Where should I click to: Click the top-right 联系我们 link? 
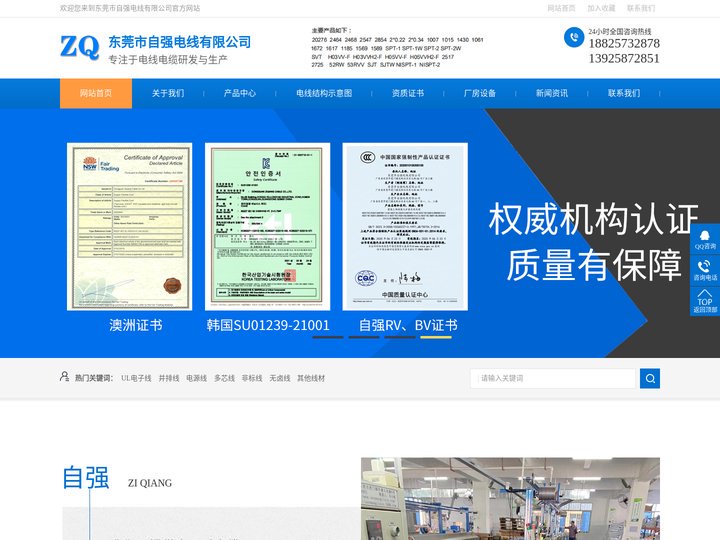pos(641,8)
